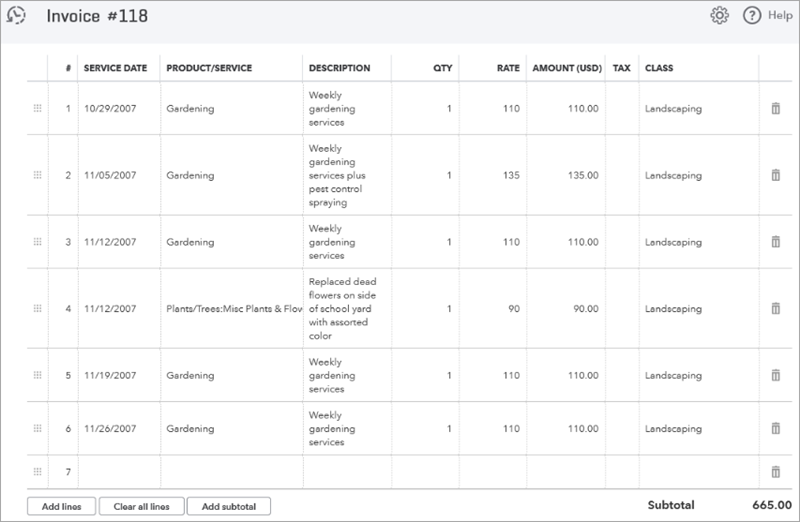
Task: Click the Add lines button
Action: pos(61,506)
